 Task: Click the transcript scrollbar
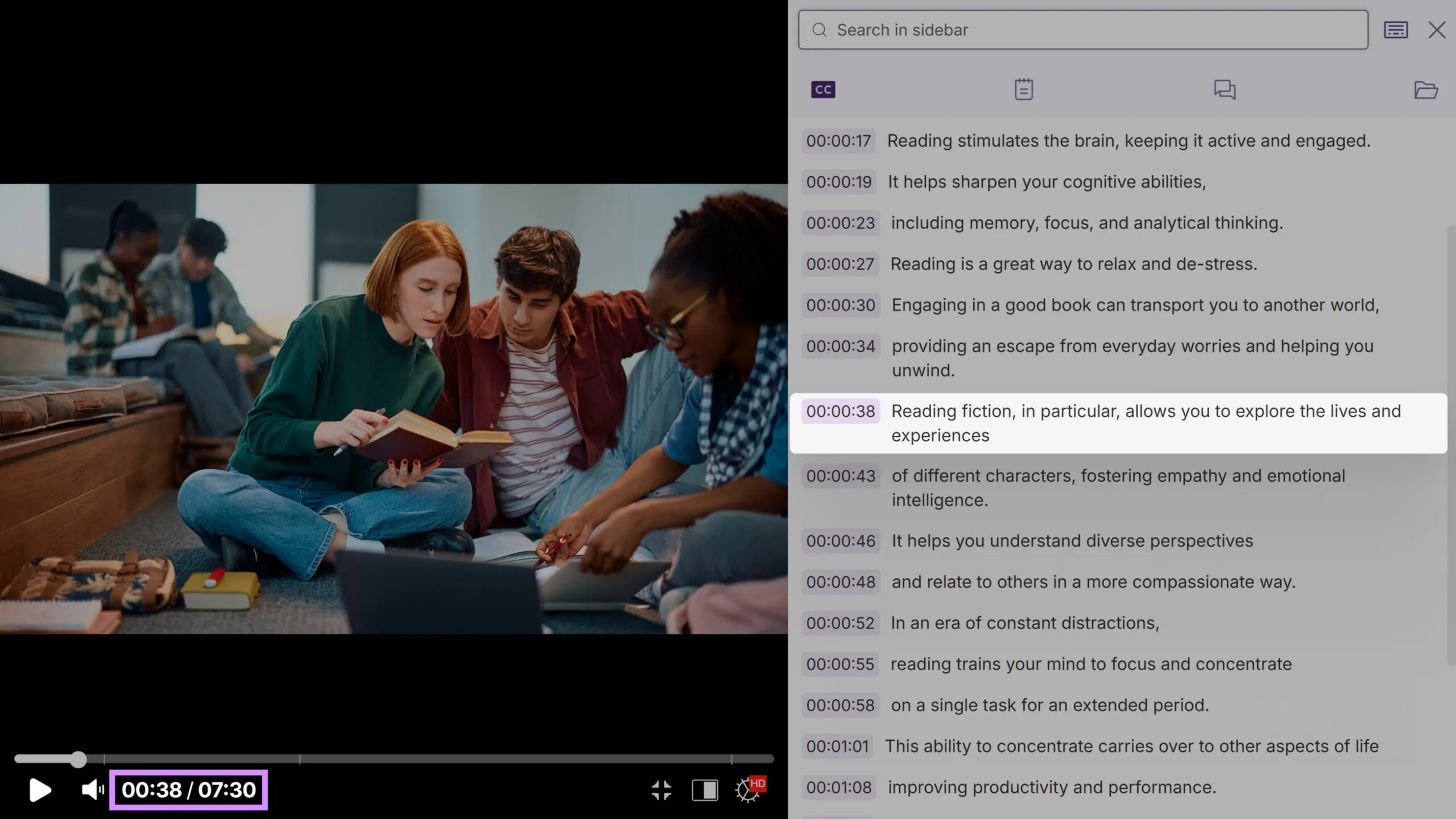point(1451,444)
